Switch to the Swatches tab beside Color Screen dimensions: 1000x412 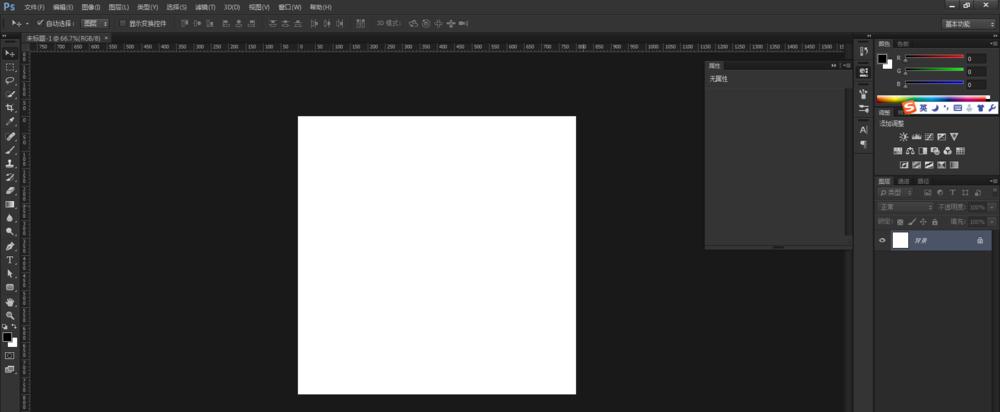(x=902, y=44)
